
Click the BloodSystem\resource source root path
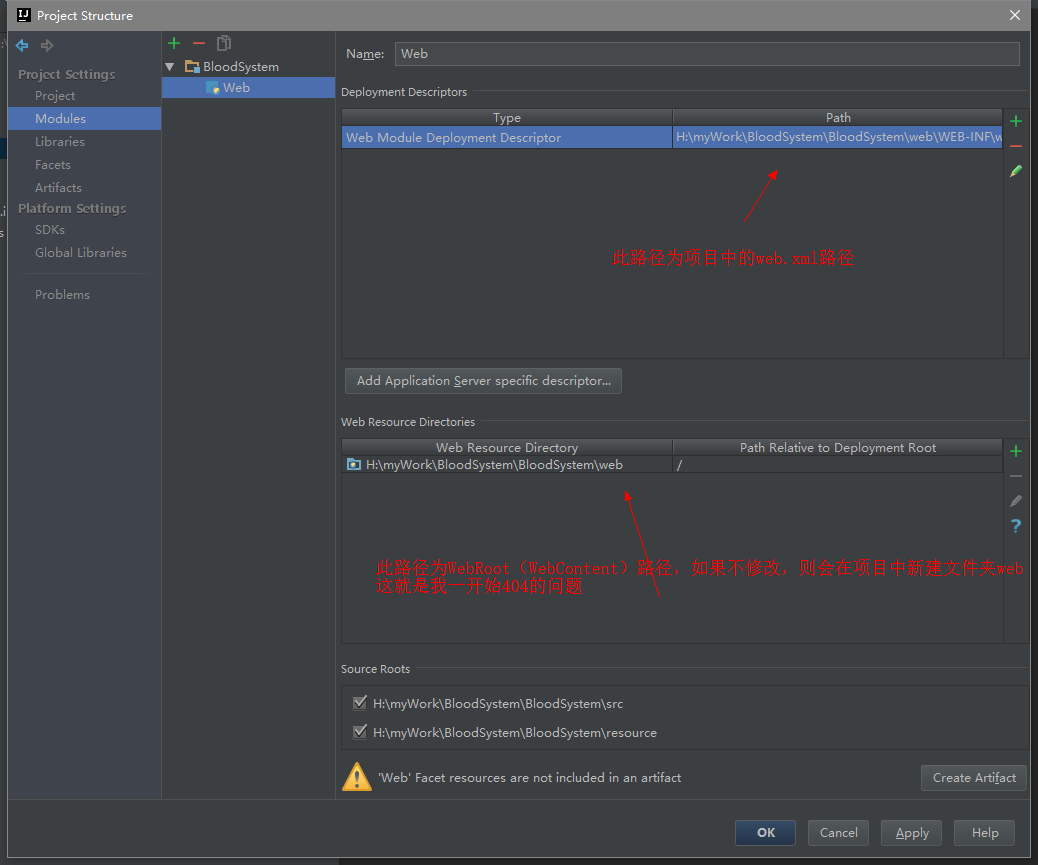[515, 733]
